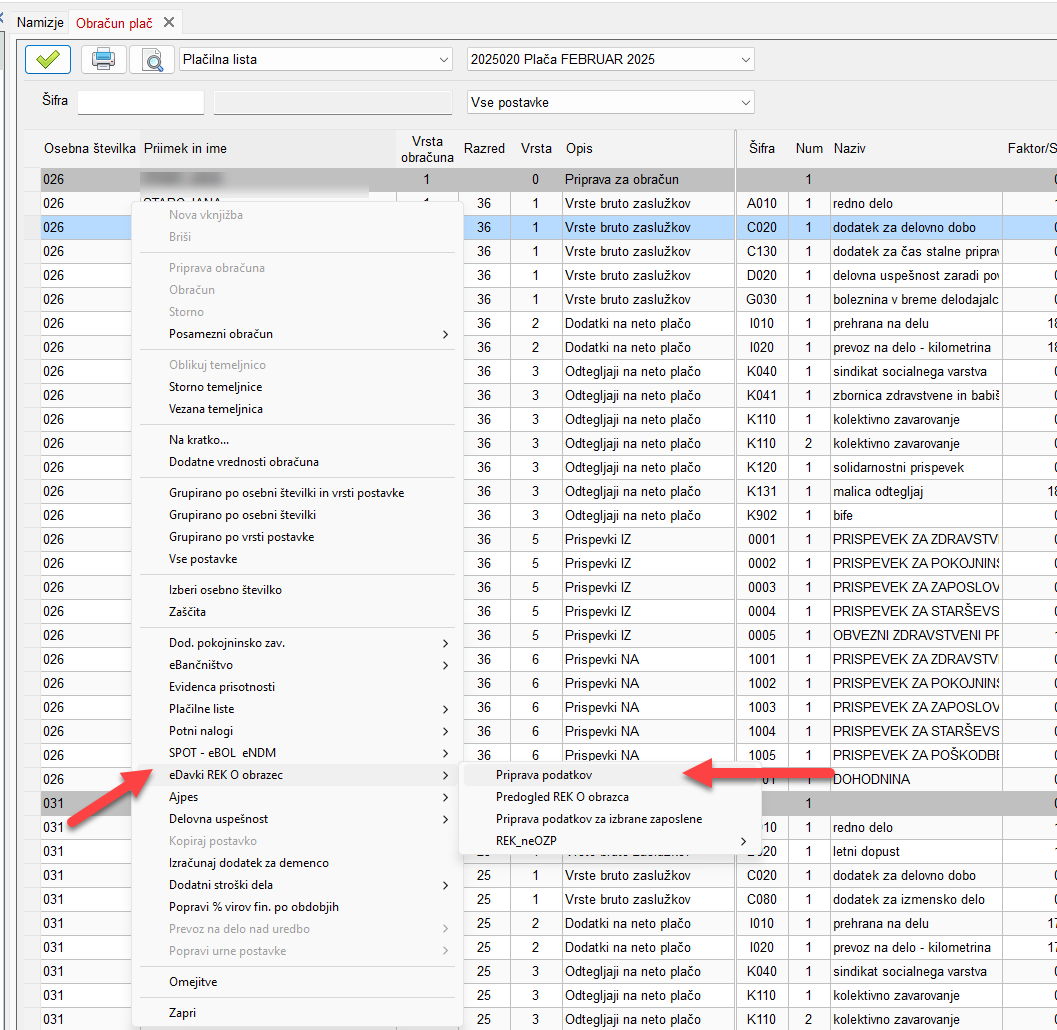Click the Razred column header
The width and height of the screenshot is (1057, 1030).
[x=484, y=148]
